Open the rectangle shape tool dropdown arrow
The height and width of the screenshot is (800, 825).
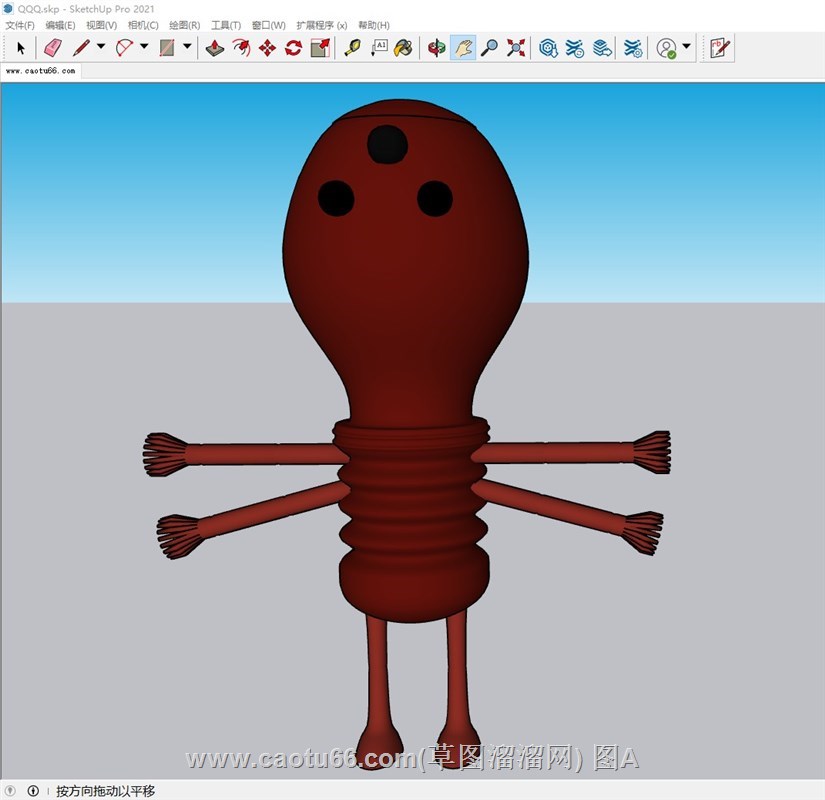[x=187, y=47]
